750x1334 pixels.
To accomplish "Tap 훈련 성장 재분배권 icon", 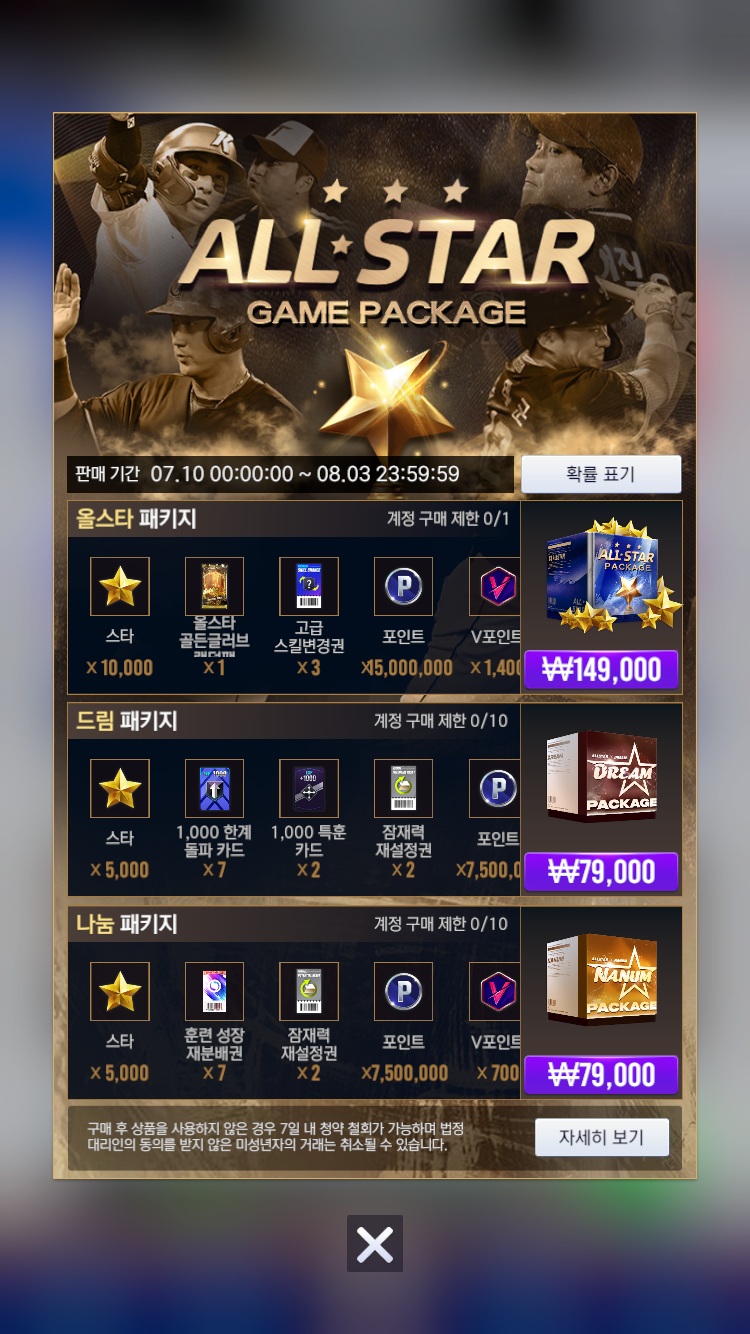I will pos(214,991).
